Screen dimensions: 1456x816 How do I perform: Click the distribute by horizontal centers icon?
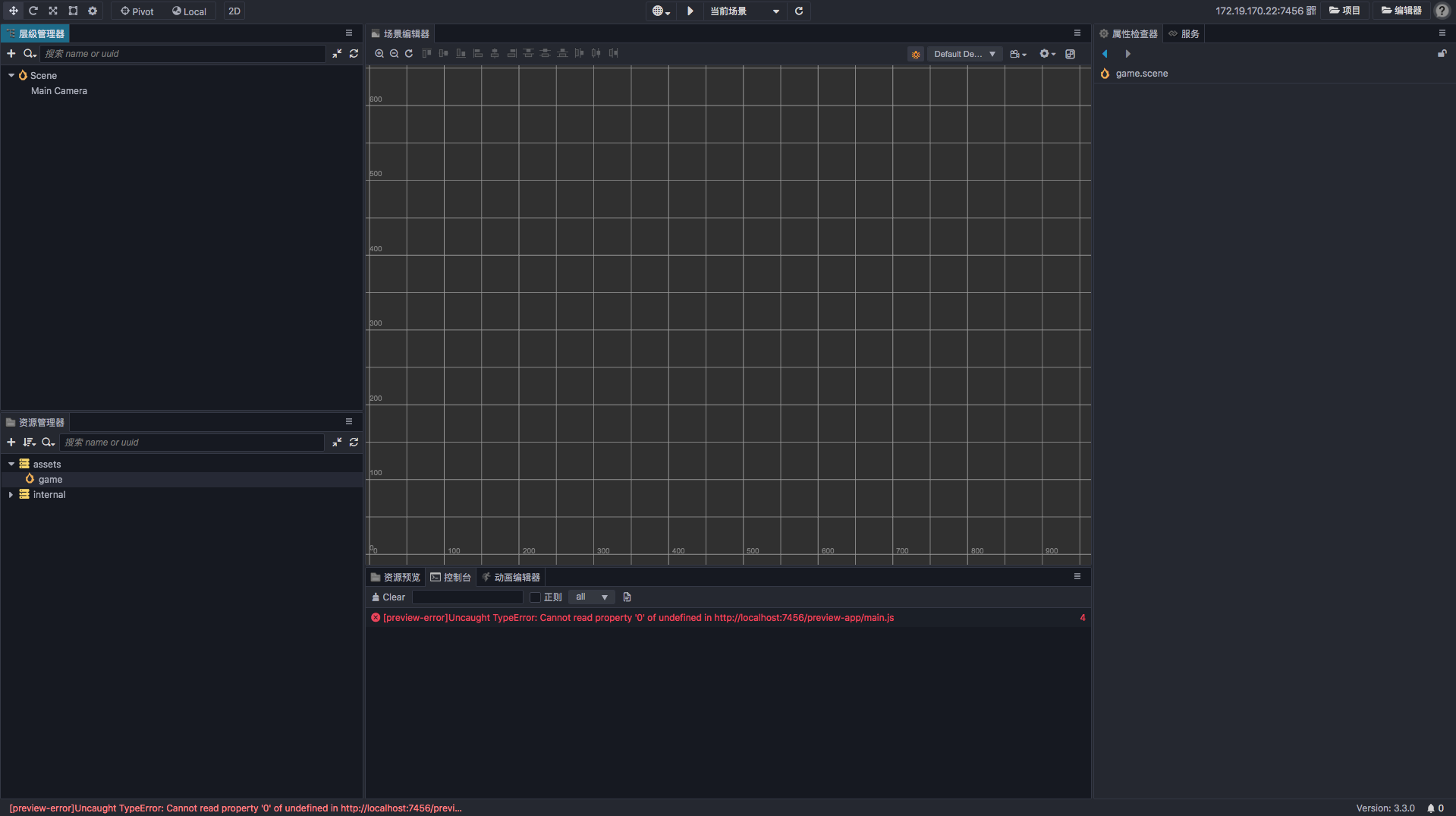tap(596, 53)
